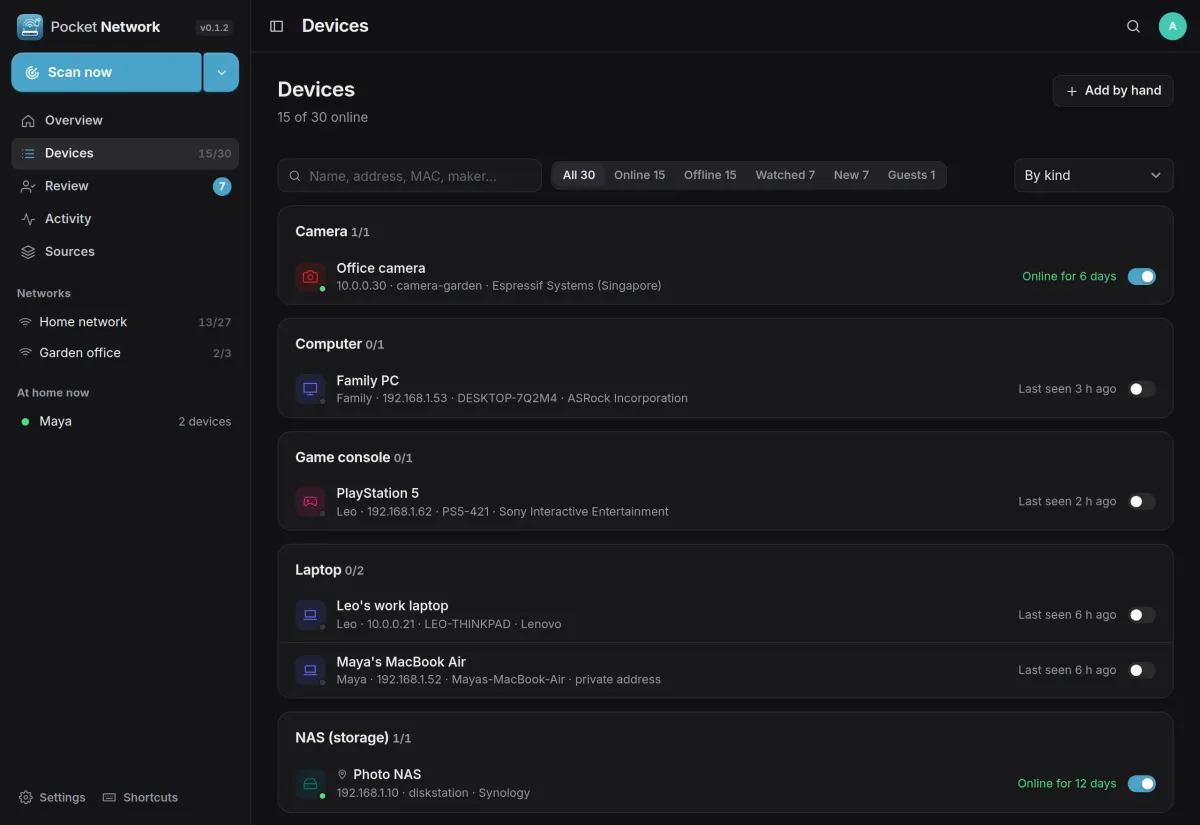Click the pin icon beside Photo NAS
This screenshot has height=825, width=1200.
coord(342,774)
